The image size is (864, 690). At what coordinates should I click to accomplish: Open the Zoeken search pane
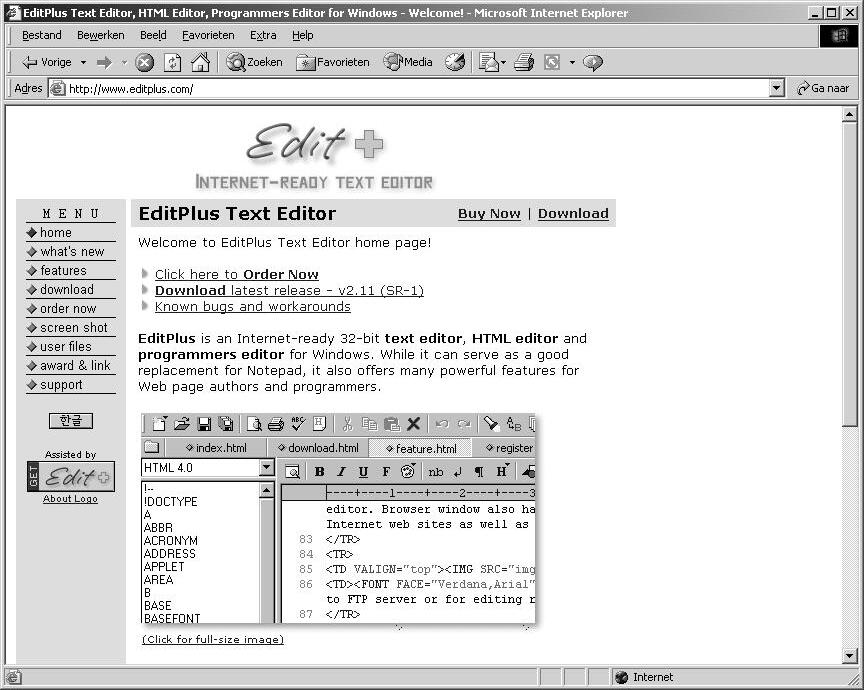pyautogui.click(x=254, y=62)
